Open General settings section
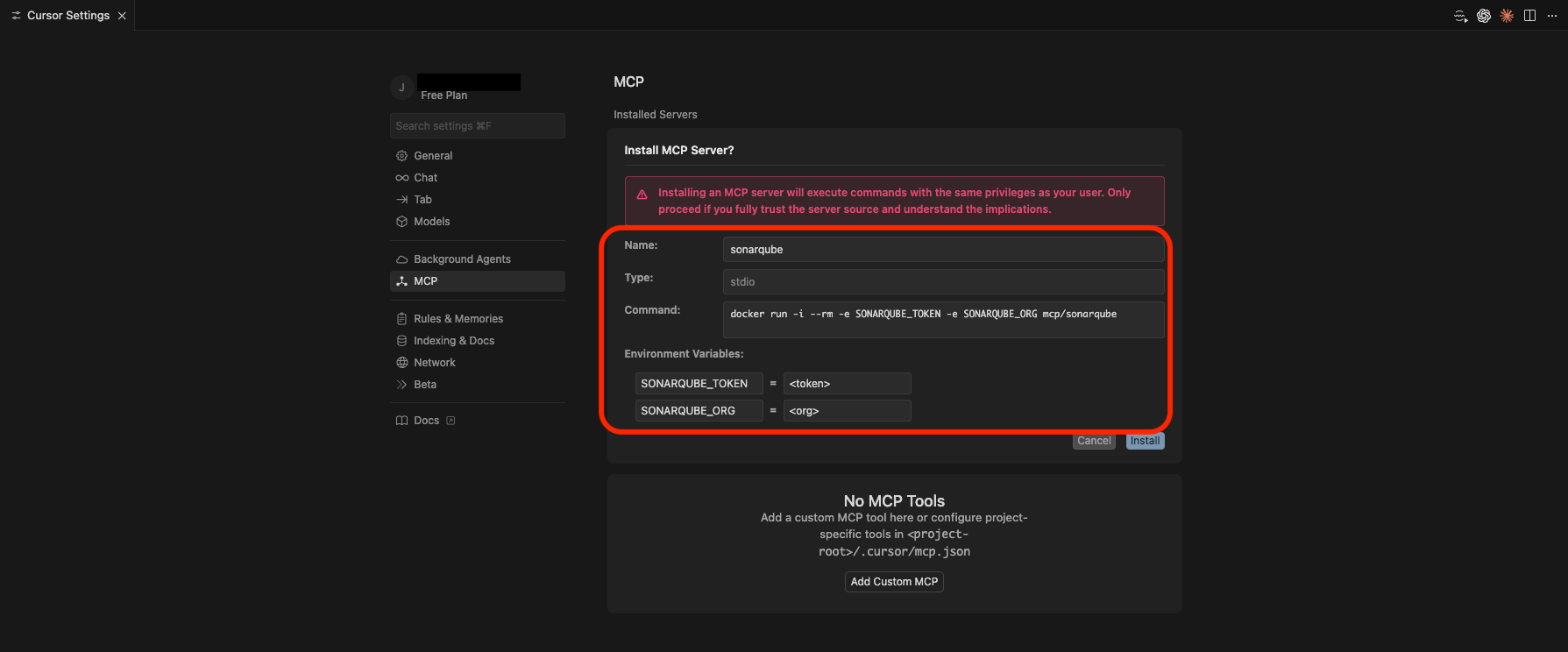 pos(433,156)
